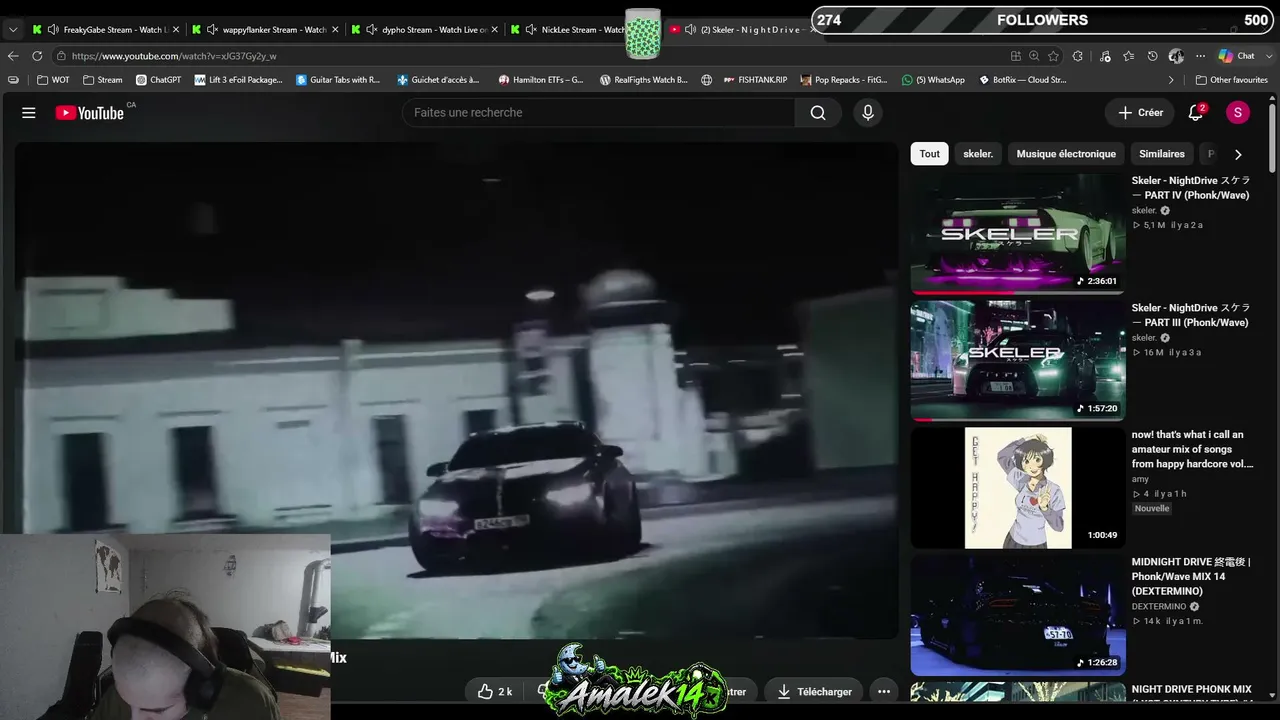Image resolution: width=1280 pixels, height=720 pixels.
Task: Click the browser address bar URL
Action: (x=174, y=56)
